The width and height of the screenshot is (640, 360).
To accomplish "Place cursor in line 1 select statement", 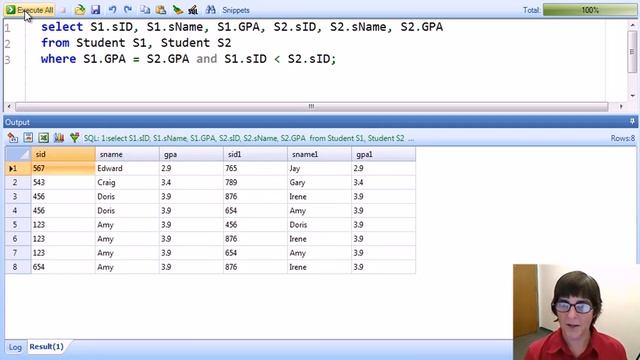I will click(242, 27).
